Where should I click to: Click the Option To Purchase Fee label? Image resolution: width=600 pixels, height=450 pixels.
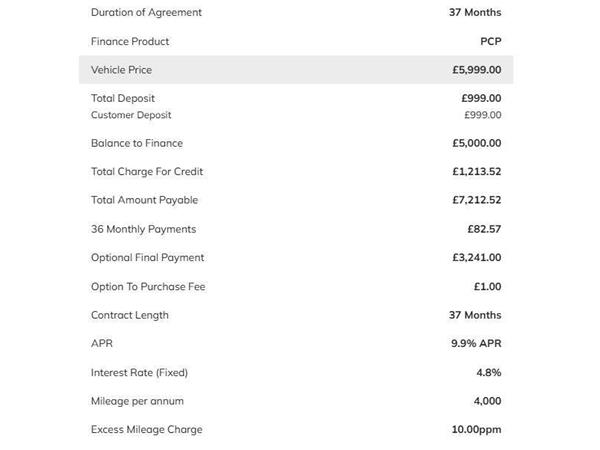tap(148, 287)
